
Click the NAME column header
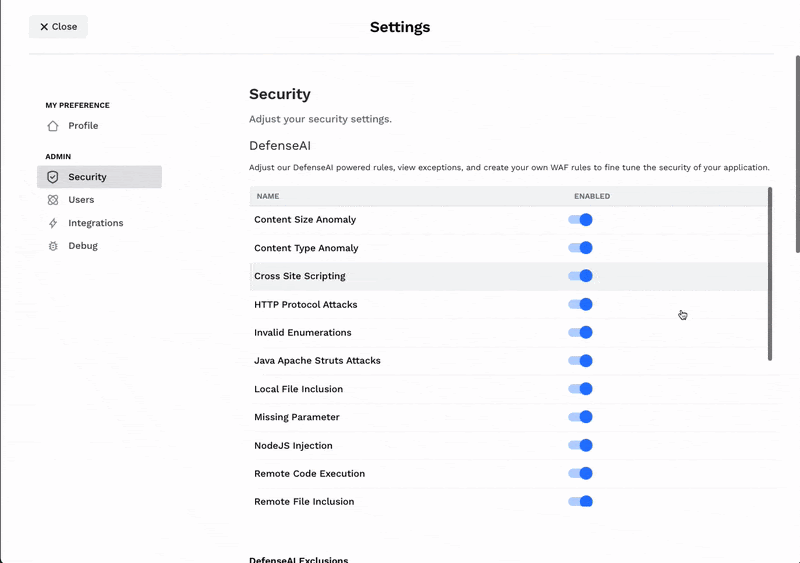pyautogui.click(x=268, y=196)
